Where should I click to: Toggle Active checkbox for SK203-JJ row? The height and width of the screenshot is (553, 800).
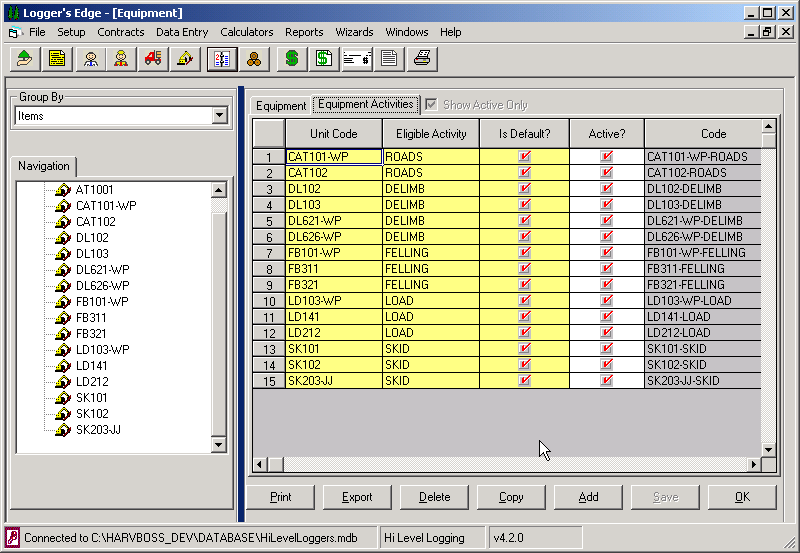pyautogui.click(x=607, y=381)
